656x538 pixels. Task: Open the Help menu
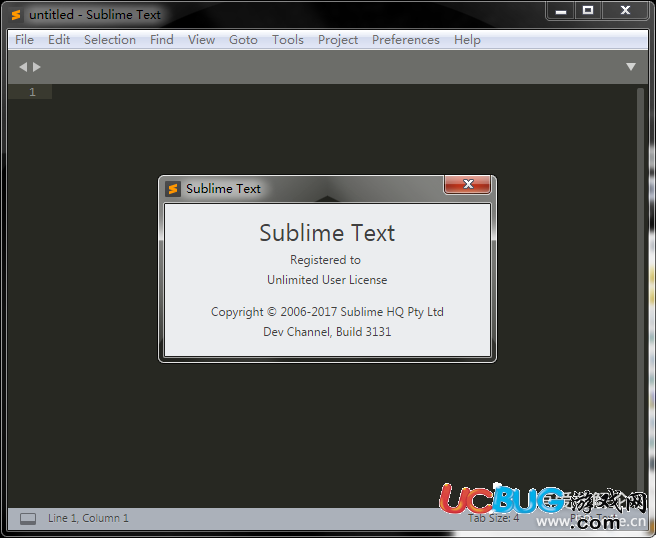click(467, 40)
